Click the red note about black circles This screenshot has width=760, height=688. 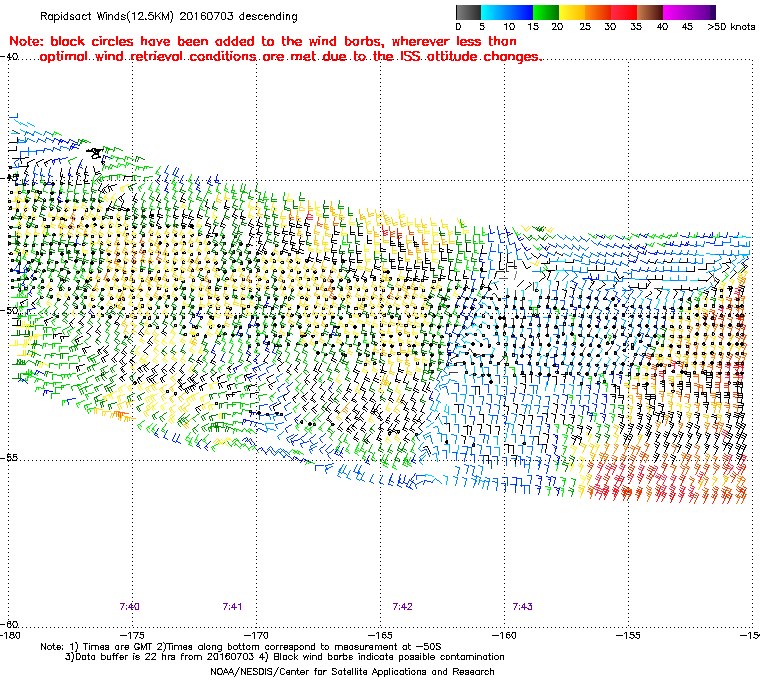point(263,41)
